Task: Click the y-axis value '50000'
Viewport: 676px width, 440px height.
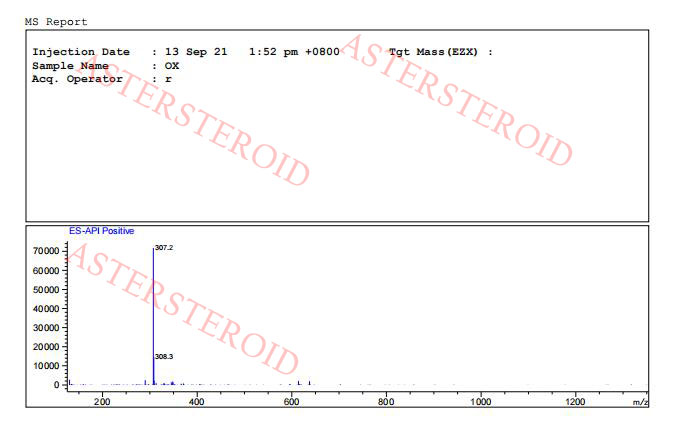Action: tap(46, 290)
